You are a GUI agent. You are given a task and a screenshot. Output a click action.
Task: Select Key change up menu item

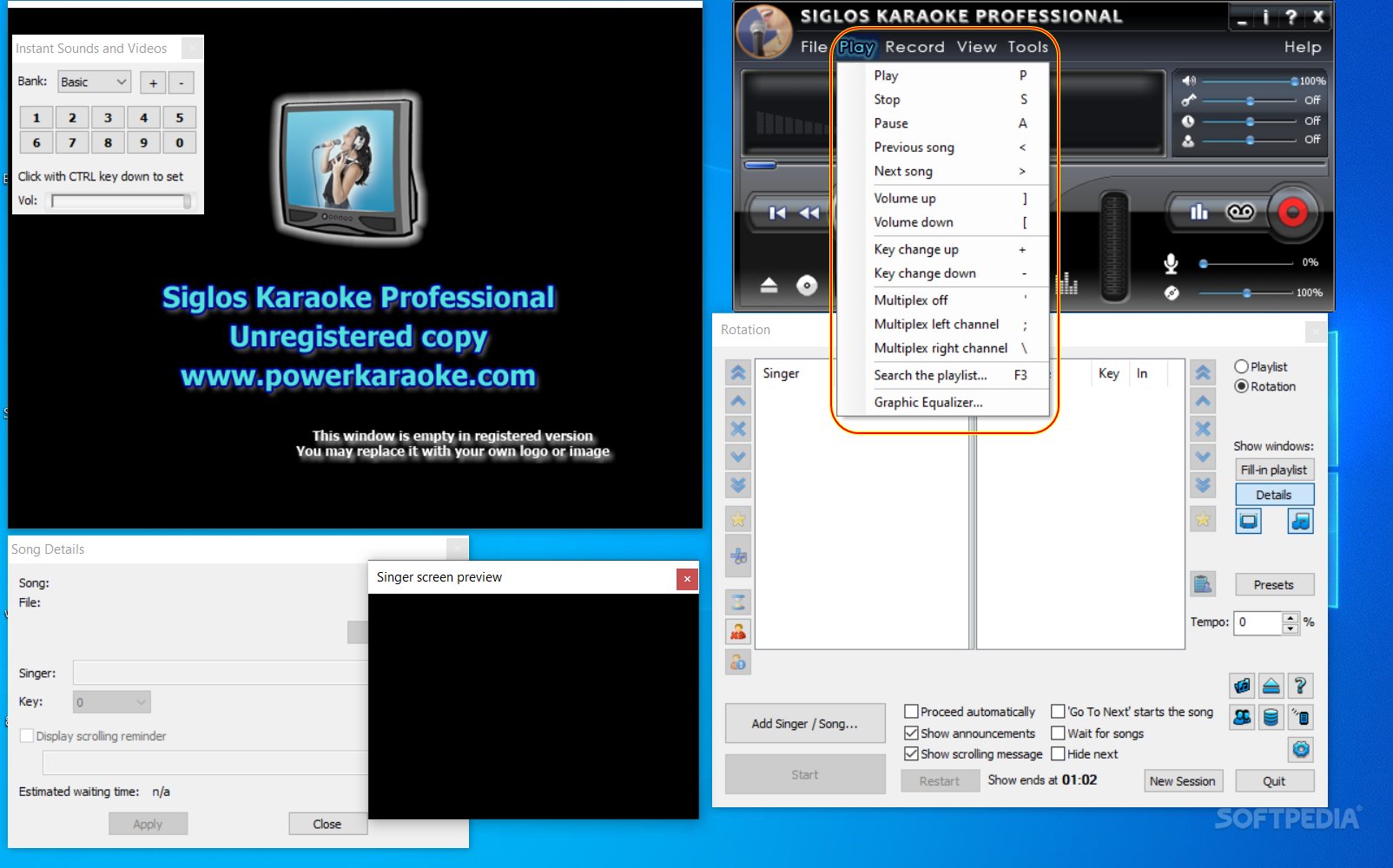tap(942, 249)
